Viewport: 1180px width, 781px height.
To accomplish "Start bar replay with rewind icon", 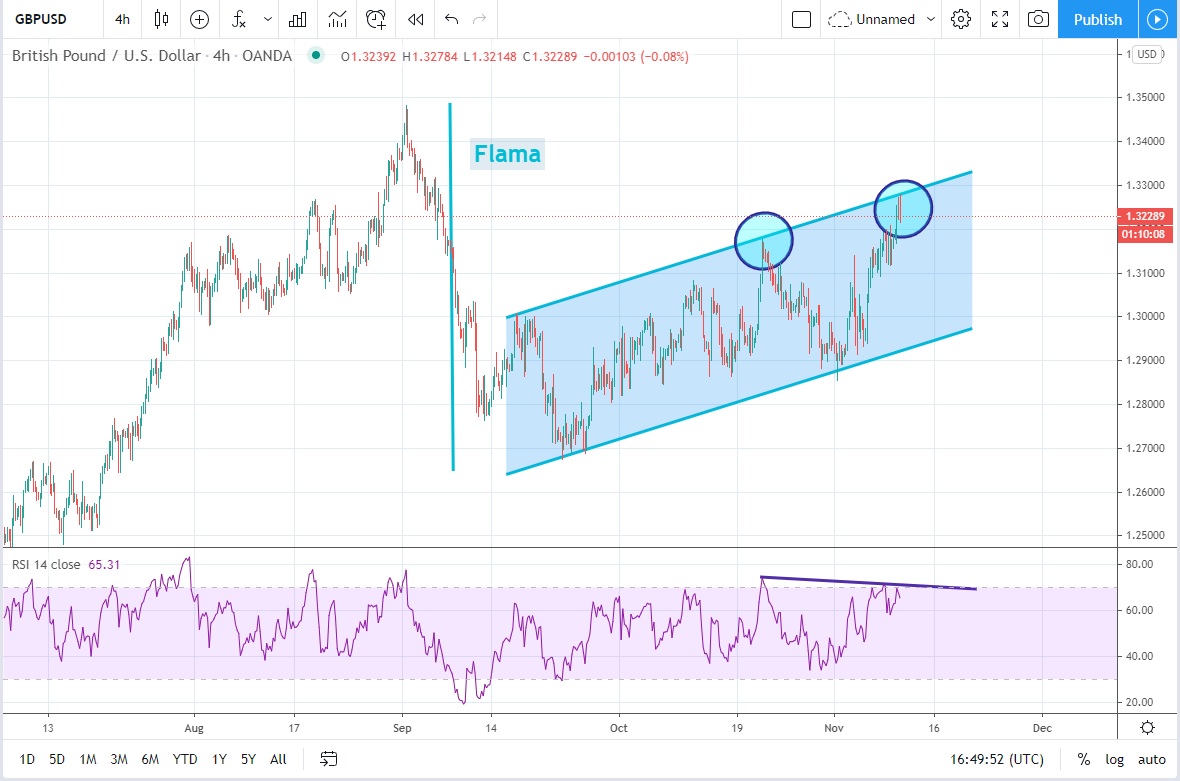I will point(415,19).
